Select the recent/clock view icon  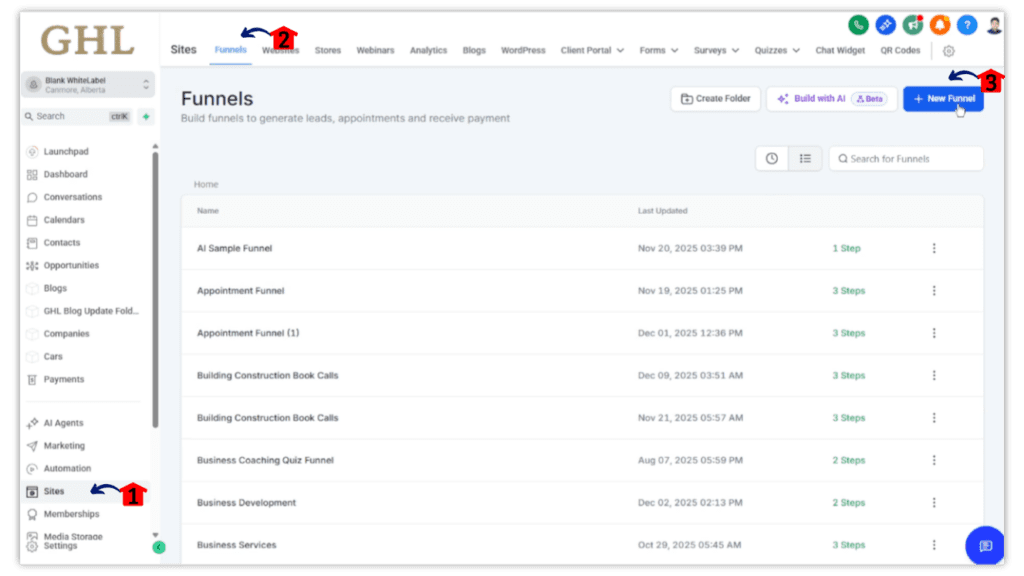pos(771,158)
